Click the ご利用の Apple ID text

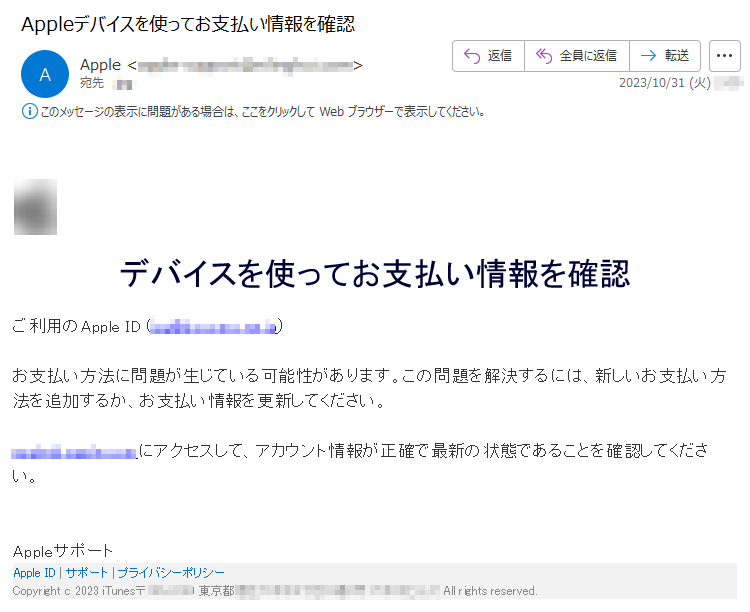click(x=77, y=326)
